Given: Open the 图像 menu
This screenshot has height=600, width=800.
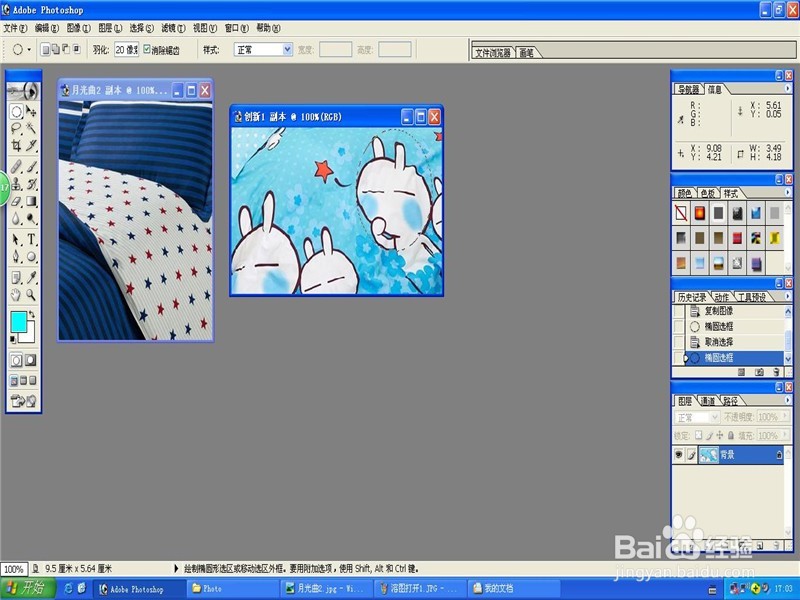Looking at the screenshot, I should pos(78,28).
